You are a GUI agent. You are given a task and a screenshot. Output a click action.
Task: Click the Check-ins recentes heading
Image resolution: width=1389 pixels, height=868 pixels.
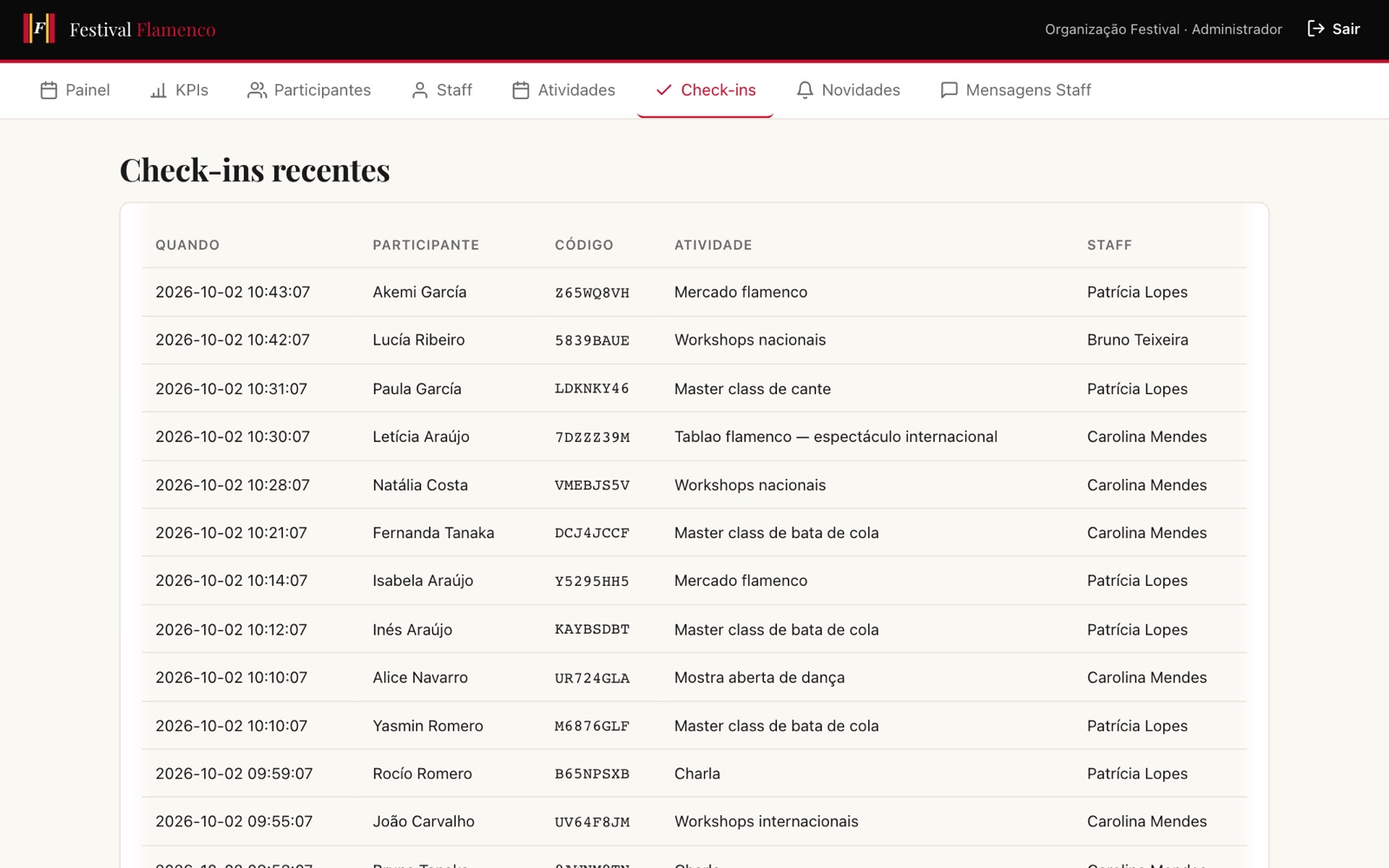255,170
